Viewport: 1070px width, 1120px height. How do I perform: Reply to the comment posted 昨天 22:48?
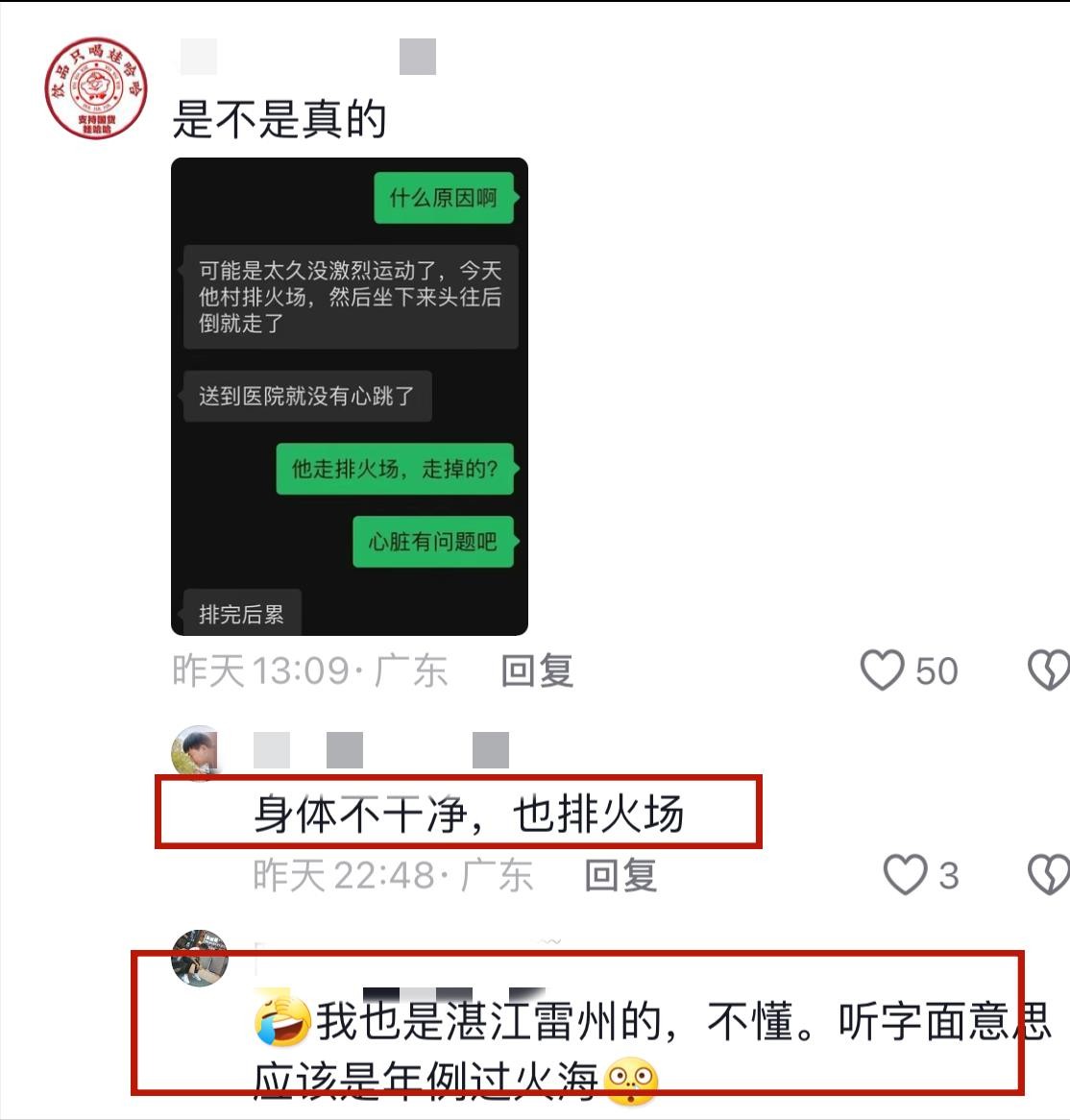620,876
